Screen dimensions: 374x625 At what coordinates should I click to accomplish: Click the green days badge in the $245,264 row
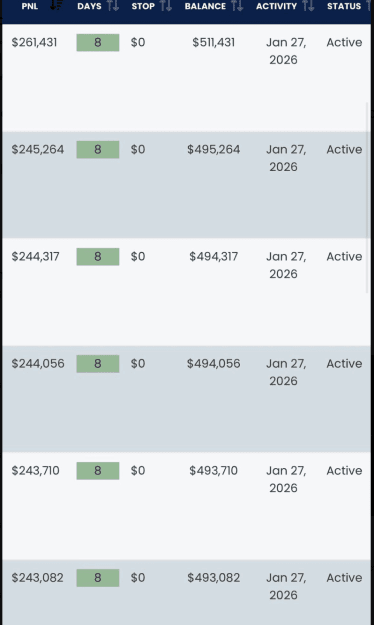(98, 149)
